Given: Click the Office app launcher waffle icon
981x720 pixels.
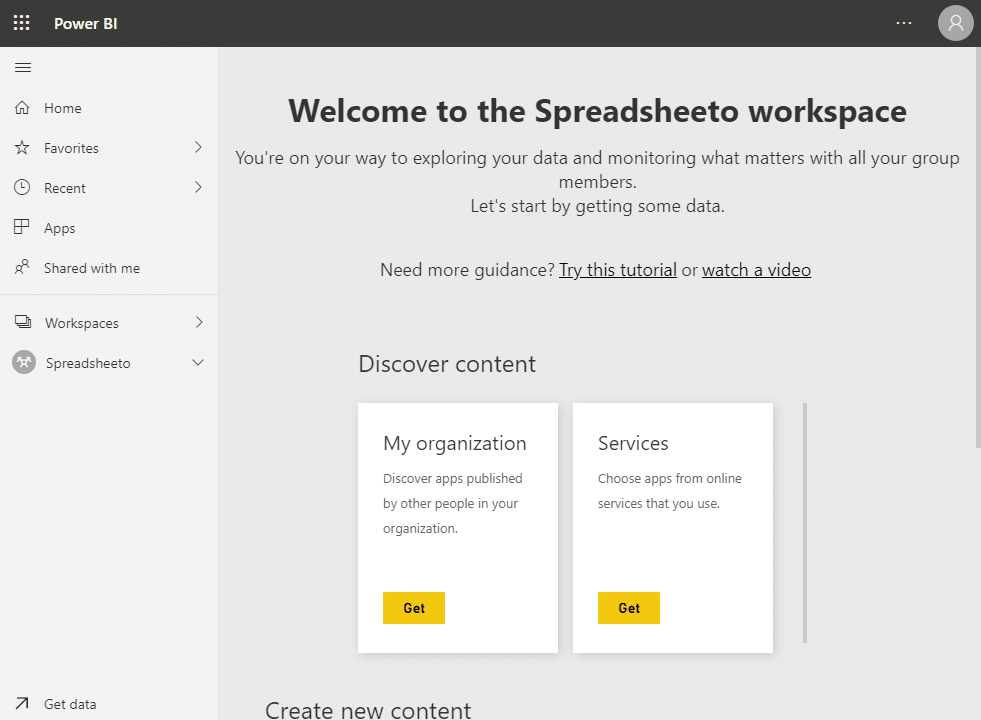Looking at the screenshot, I should pos(20,22).
